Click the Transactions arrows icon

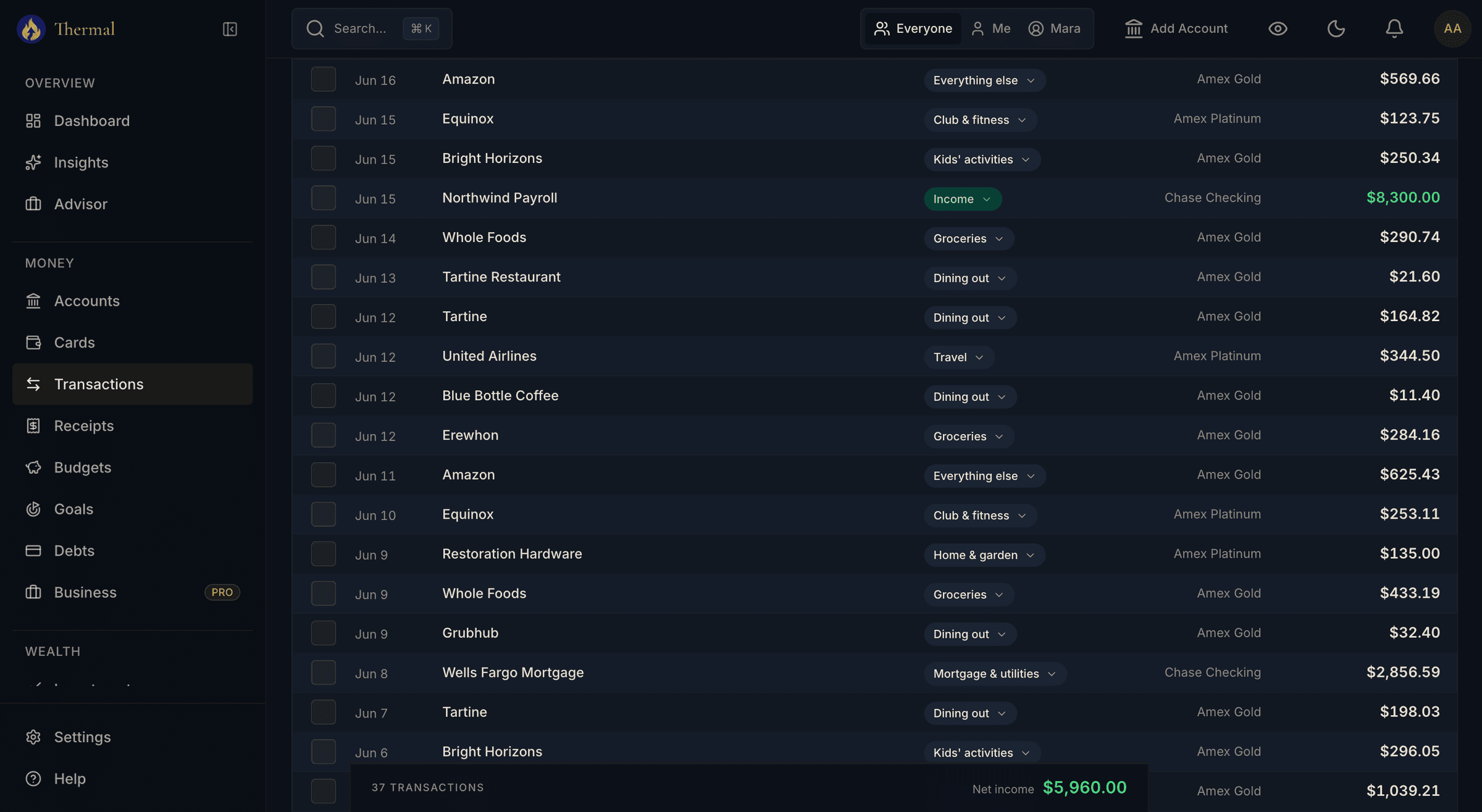(33, 384)
